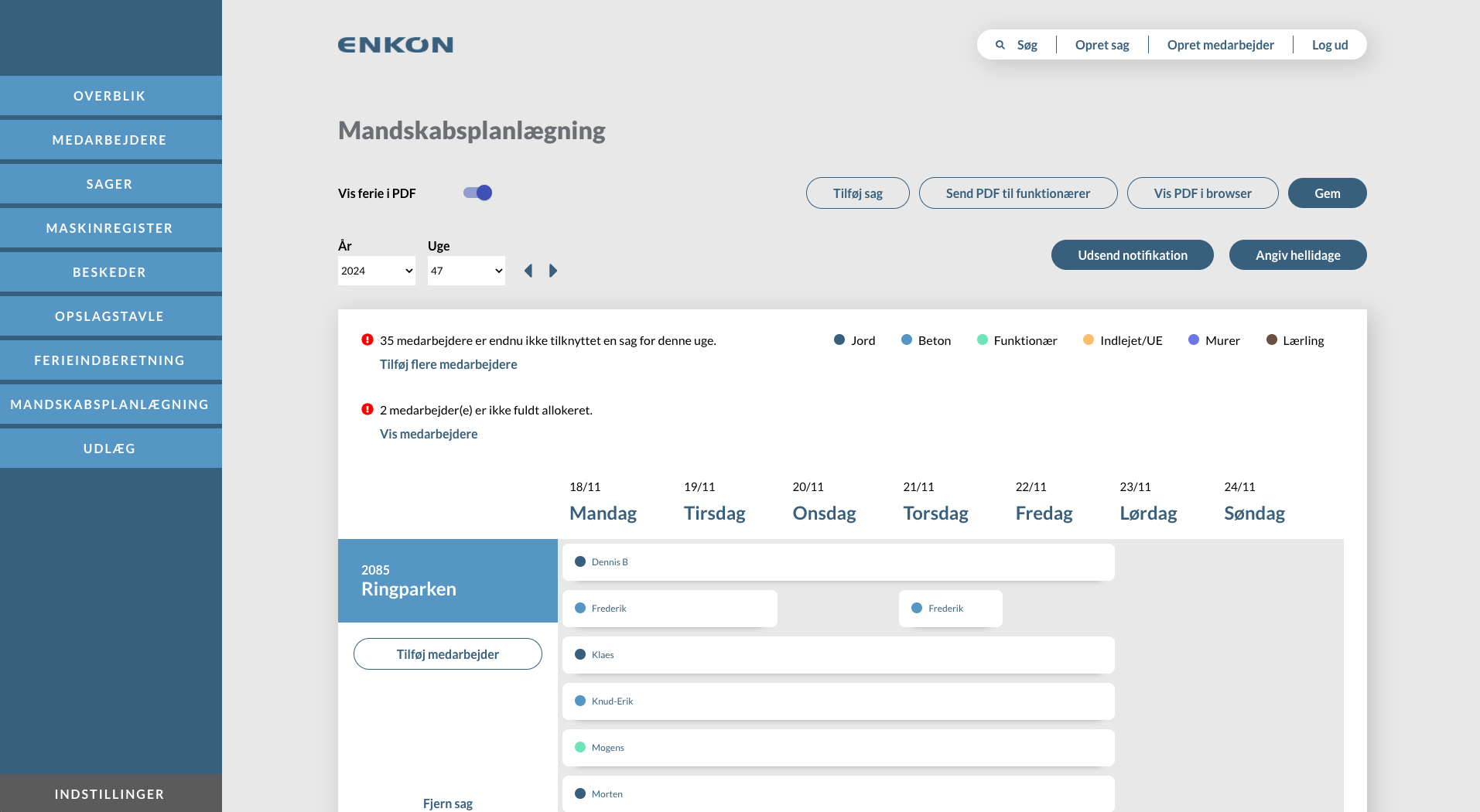Click Tilføj medarbejder button
Screen dimensions: 1480x812
click(x=448, y=654)
